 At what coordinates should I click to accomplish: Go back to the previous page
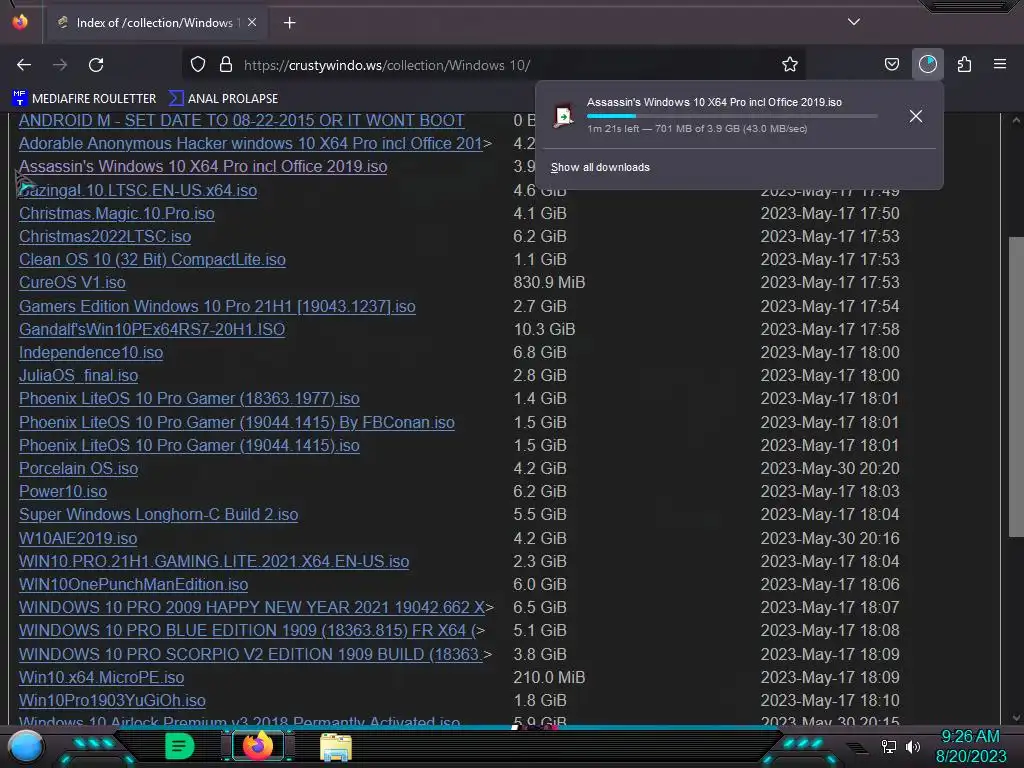pyautogui.click(x=24, y=65)
